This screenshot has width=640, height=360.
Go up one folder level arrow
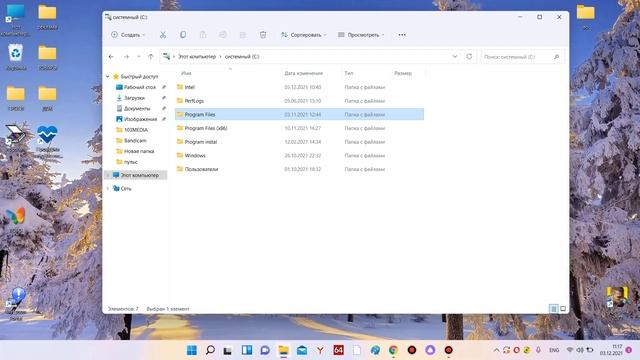[x=151, y=57]
